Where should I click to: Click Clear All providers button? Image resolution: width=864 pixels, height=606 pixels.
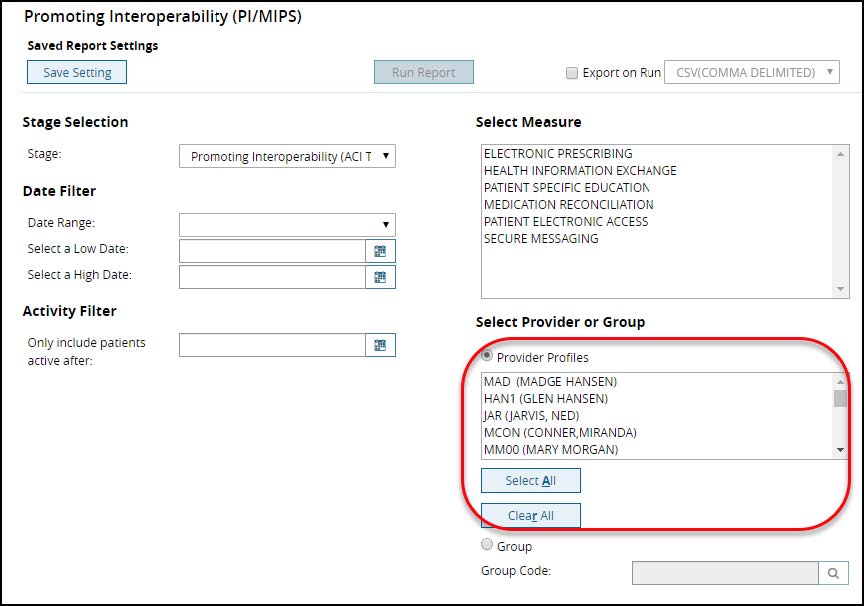(x=530, y=515)
